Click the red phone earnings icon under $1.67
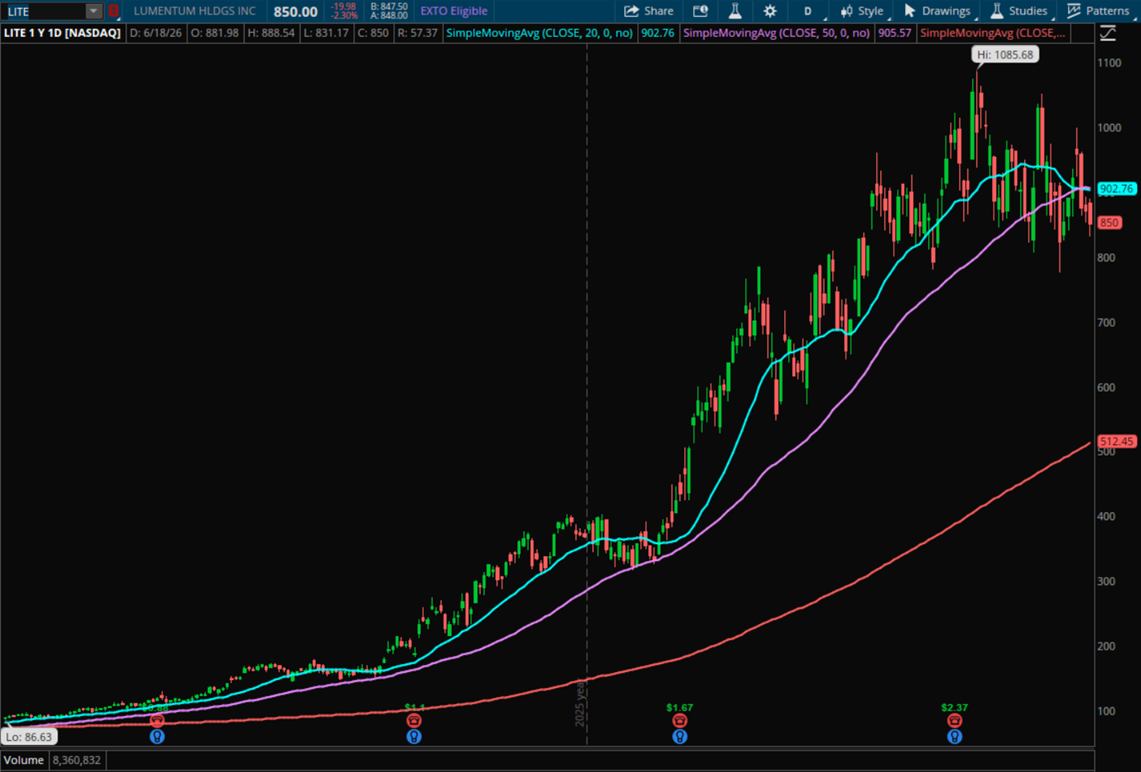 (x=680, y=720)
